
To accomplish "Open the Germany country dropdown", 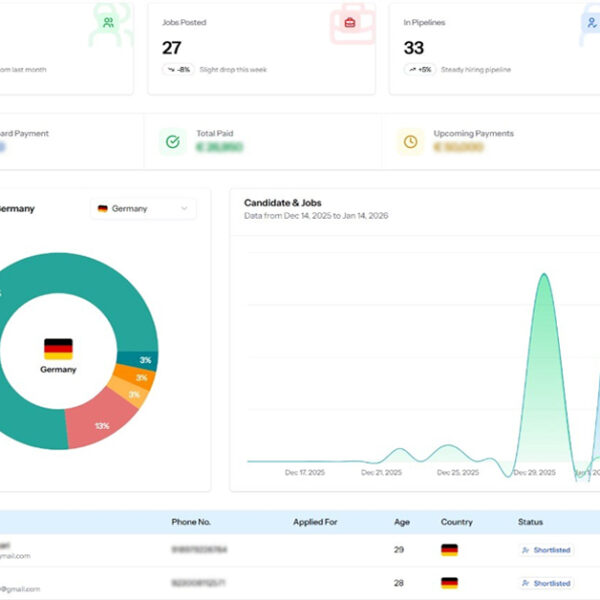I will point(143,209).
